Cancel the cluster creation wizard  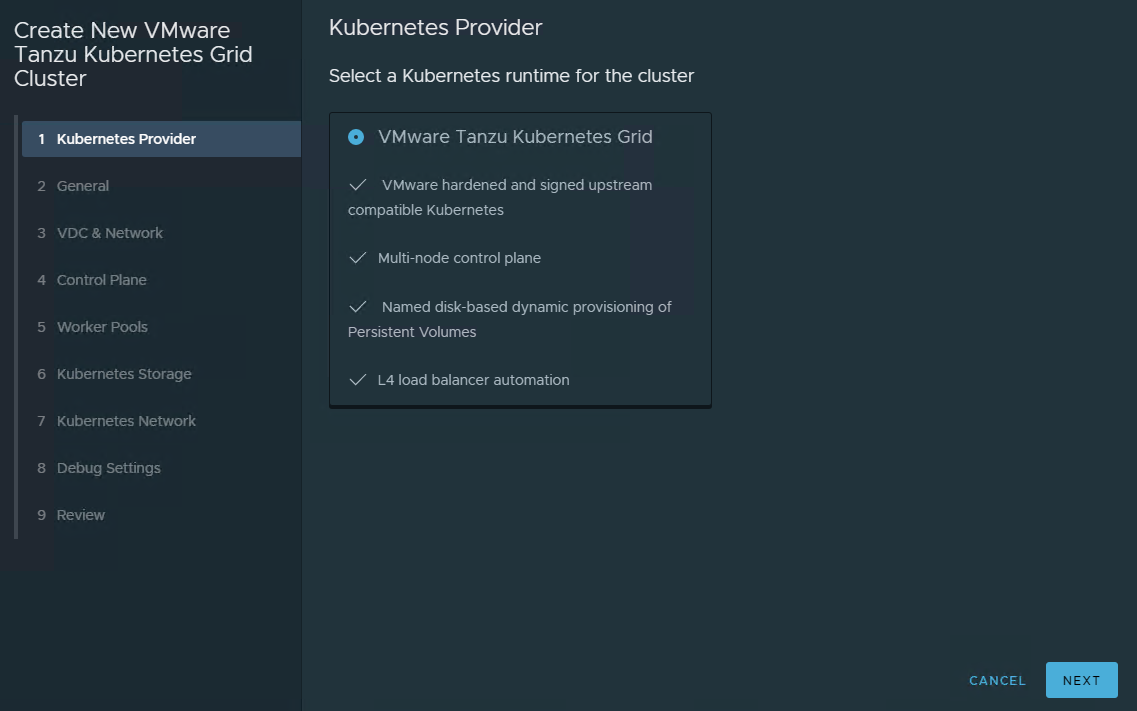click(997, 680)
